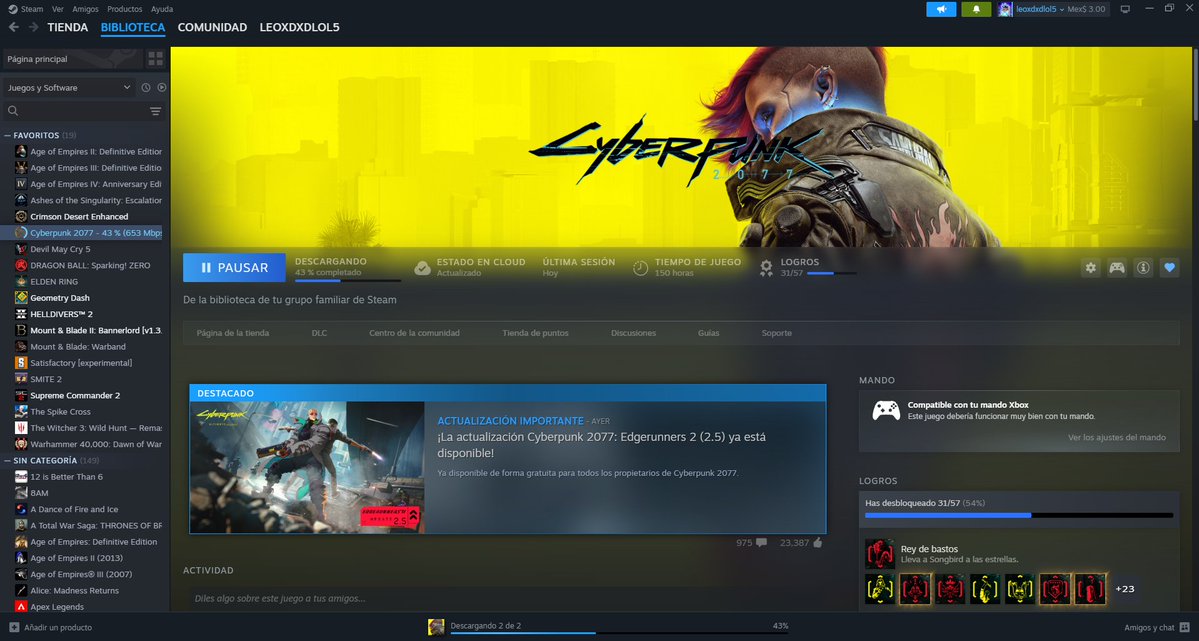1199x641 pixels.
Task: Show recent games clock filter
Action: pyautogui.click(x=145, y=87)
